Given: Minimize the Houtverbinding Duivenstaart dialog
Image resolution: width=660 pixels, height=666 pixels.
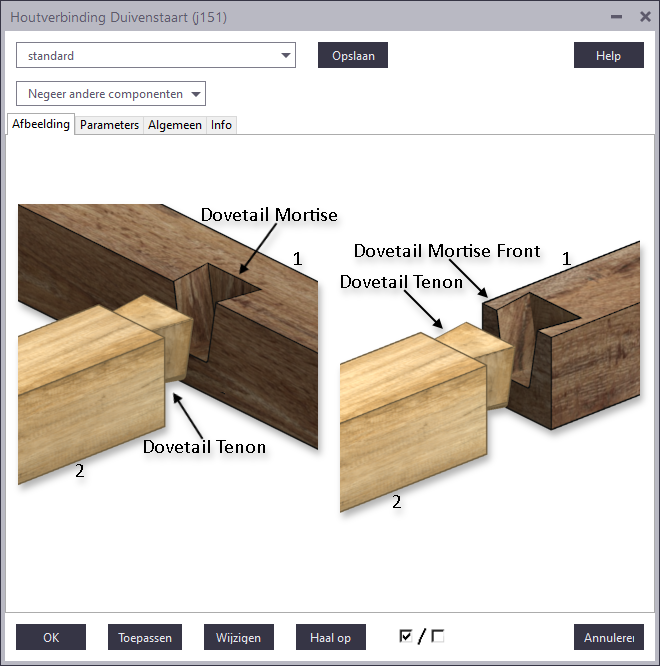Looking at the screenshot, I should tap(617, 17).
